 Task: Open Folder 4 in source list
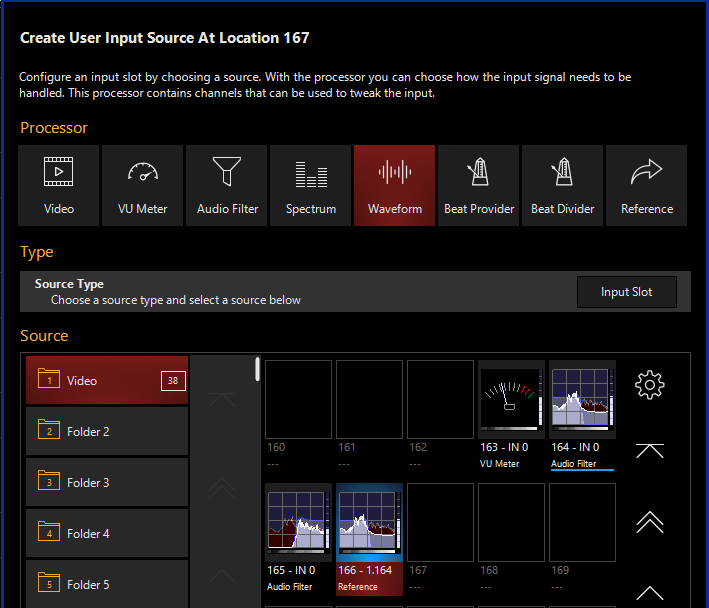coord(107,533)
